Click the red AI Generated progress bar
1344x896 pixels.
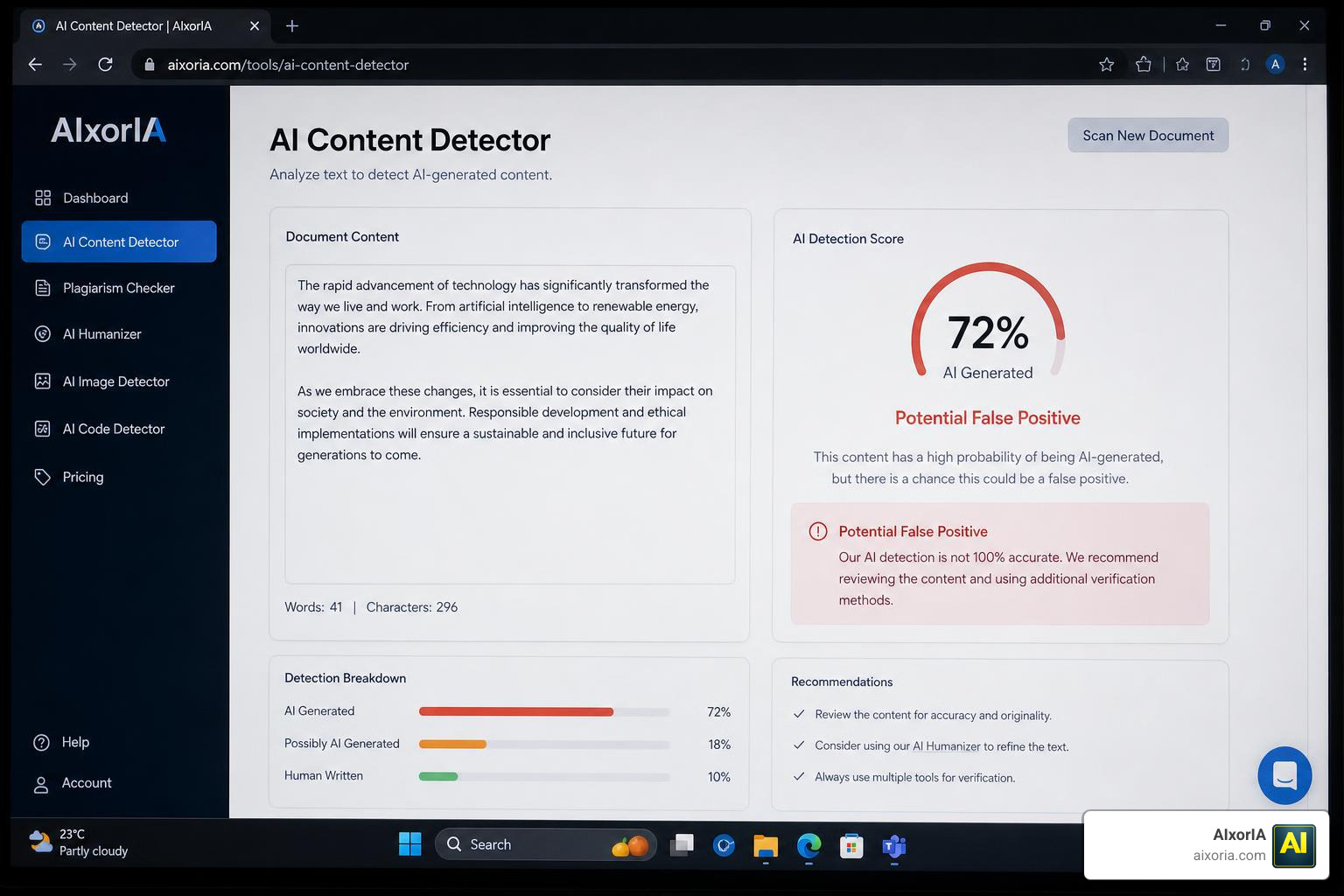[x=516, y=712]
